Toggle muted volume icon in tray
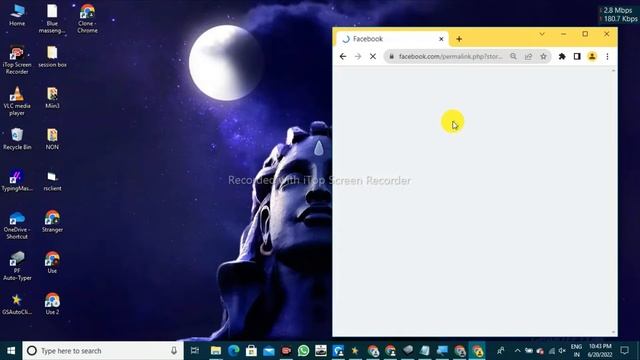 click(x=562, y=351)
